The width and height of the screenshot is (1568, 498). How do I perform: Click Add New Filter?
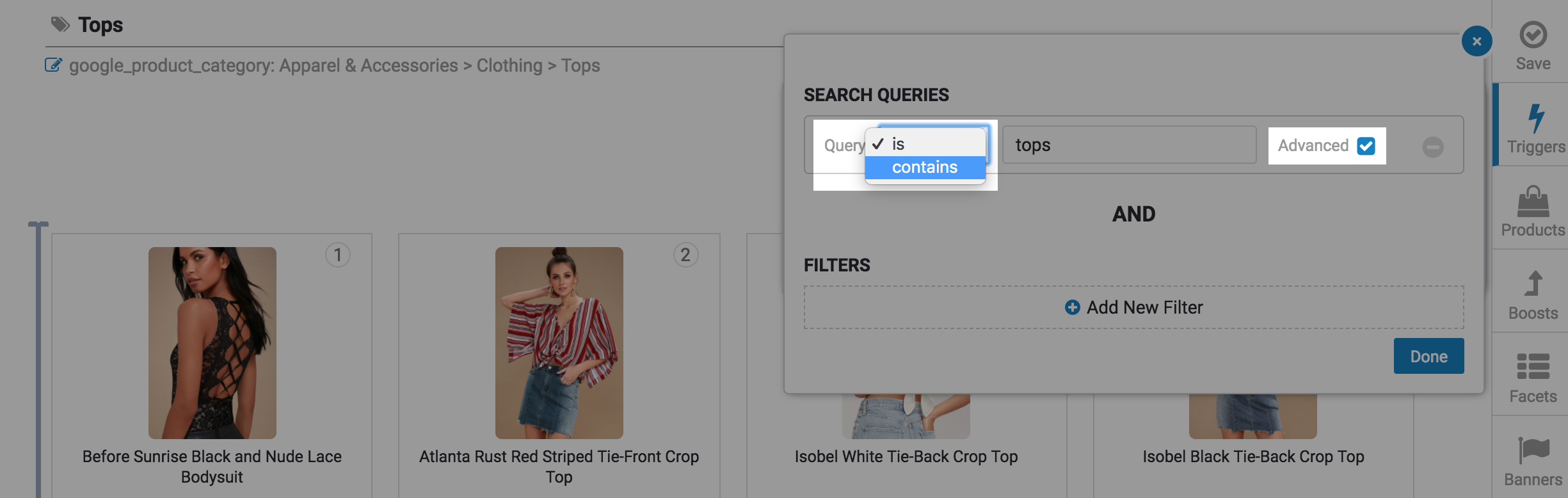(1133, 308)
